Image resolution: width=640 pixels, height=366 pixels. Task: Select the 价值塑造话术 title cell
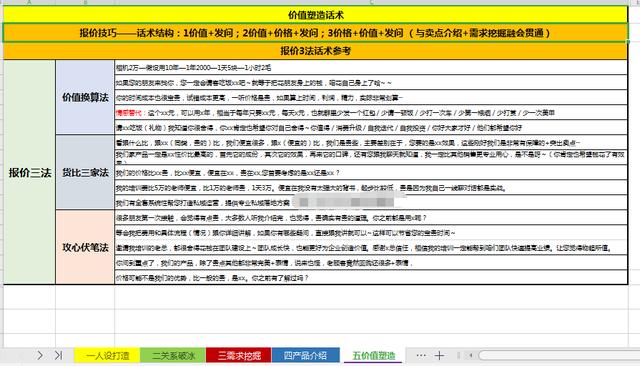point(315,15)
